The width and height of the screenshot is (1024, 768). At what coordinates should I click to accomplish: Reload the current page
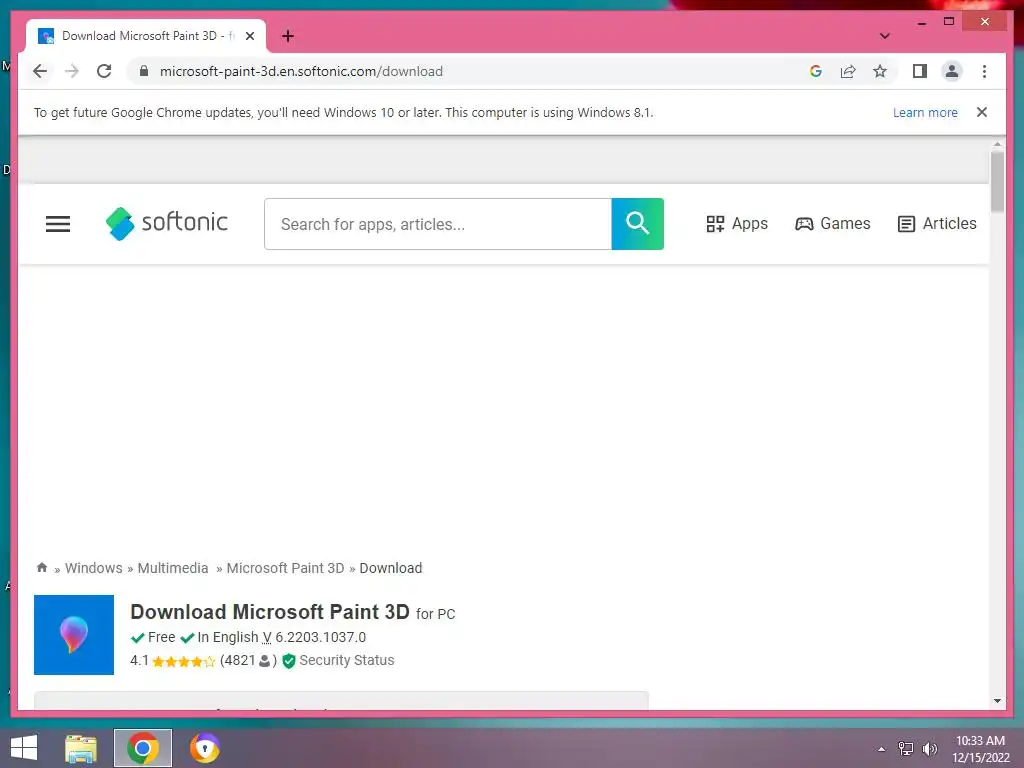pyautogui.click(x=104, y=71)
